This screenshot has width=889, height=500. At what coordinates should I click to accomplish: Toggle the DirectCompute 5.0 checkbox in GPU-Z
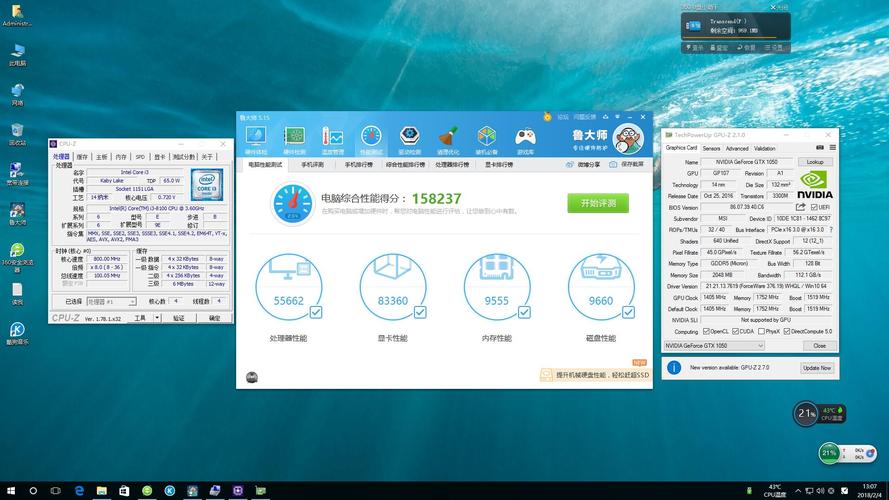pyautogui.click(x=787, y=331)
